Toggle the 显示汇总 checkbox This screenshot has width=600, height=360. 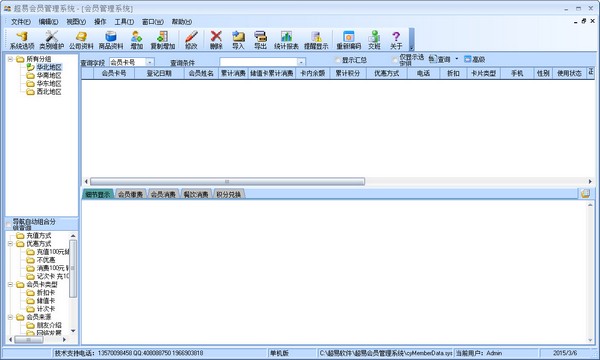point(338,60)
